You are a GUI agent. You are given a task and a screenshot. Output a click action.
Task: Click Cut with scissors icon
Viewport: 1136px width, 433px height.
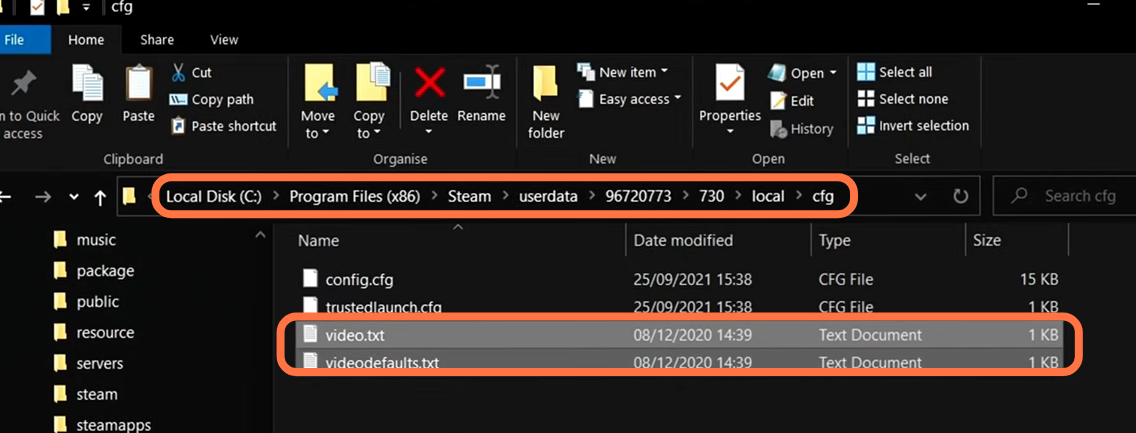coord(191,72)
